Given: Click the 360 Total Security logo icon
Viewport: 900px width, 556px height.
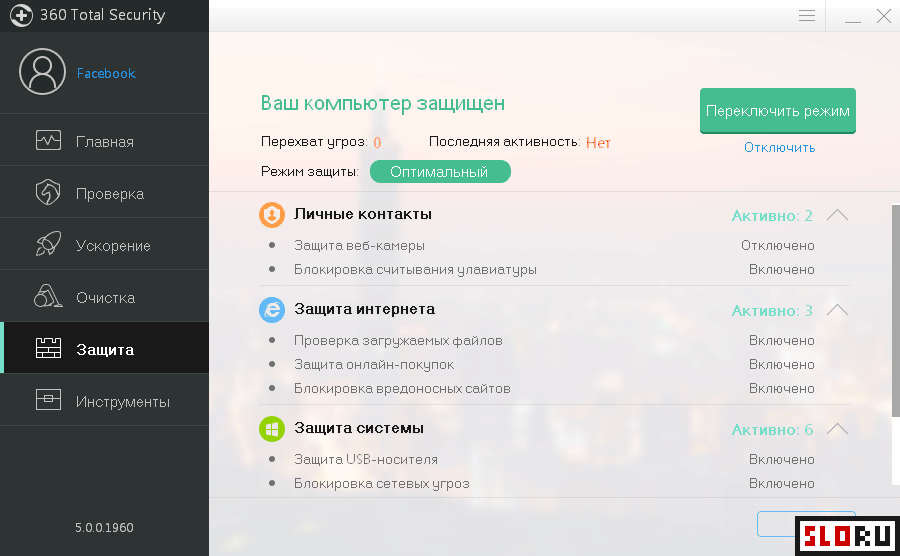Looking at the screenshot, I should 21,15.
